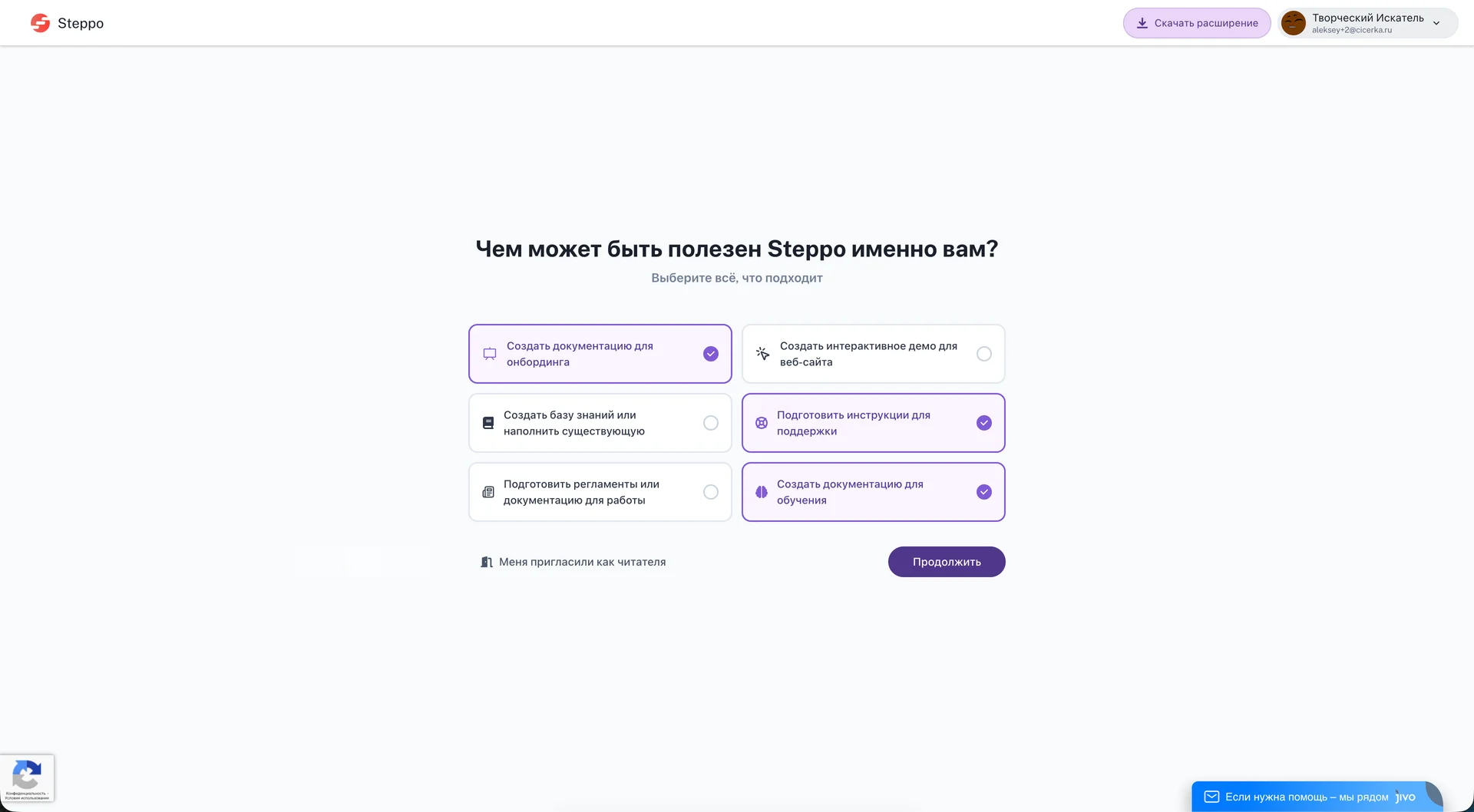This screenshot has height=812, width=1474.
Task: Uncheck the onboarding documentation checkmark
Action: pos(711,354)
